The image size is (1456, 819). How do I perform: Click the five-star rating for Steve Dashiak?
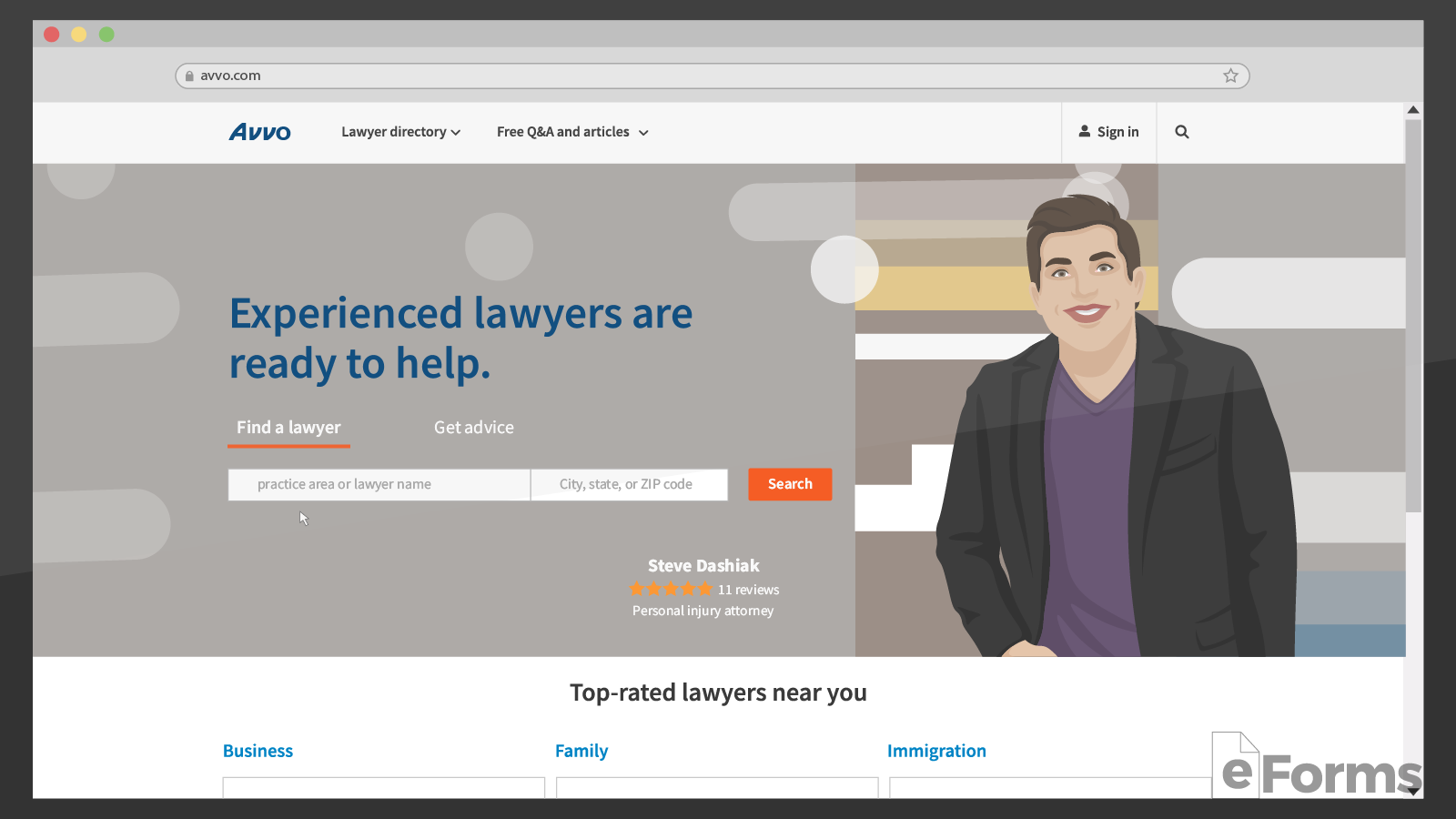tap(670, 589)
